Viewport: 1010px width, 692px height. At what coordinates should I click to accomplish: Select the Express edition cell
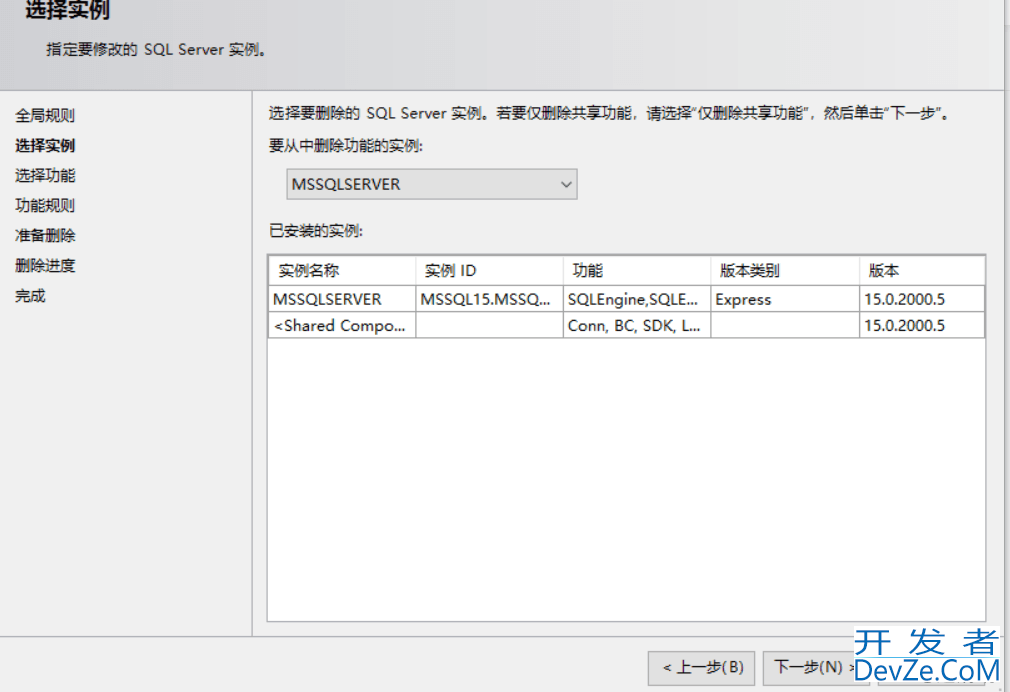coord(785,299)
